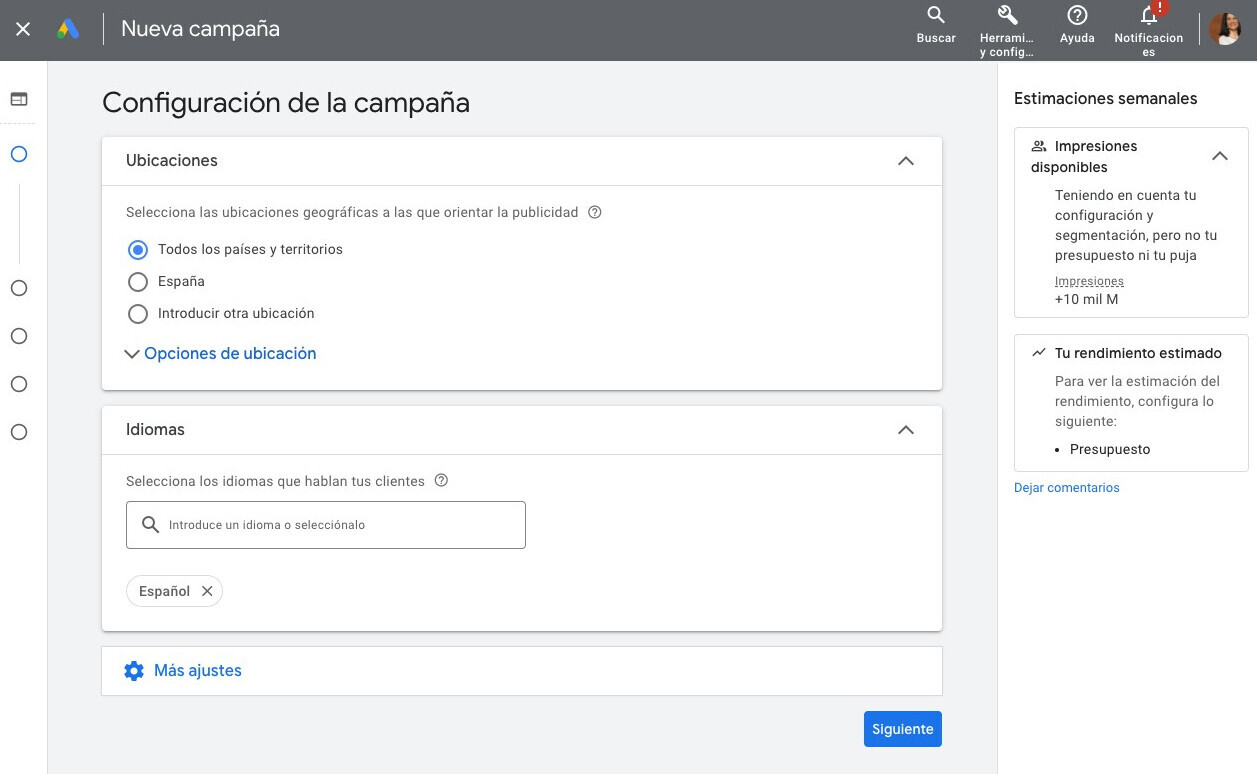The height and width of the screenshot is (774, 1257).
Task: Click the gear icon next to Más ajustes
Action: coord(134,670)
